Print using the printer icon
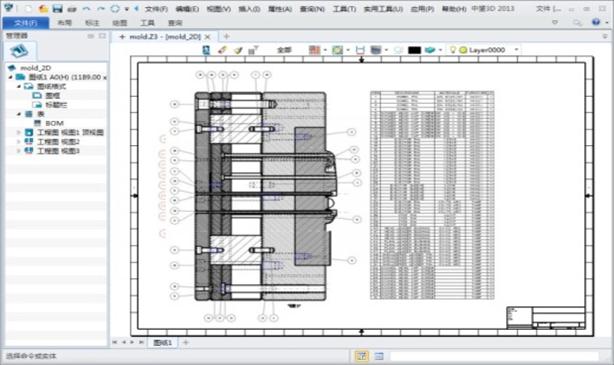Viewport: 614px width, 365px height. (72, 9)
